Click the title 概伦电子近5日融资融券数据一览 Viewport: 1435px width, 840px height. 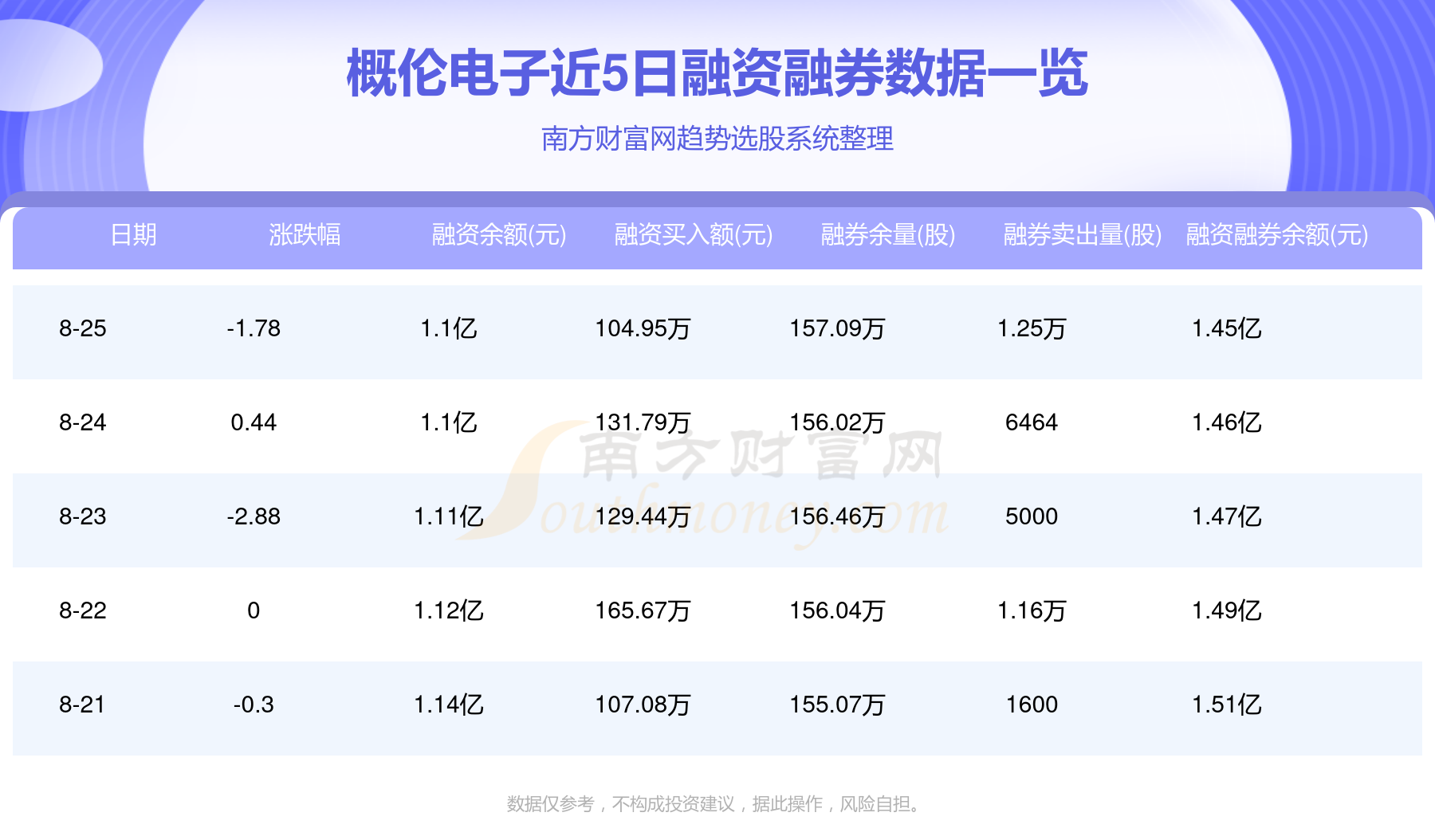pos(717,73)
